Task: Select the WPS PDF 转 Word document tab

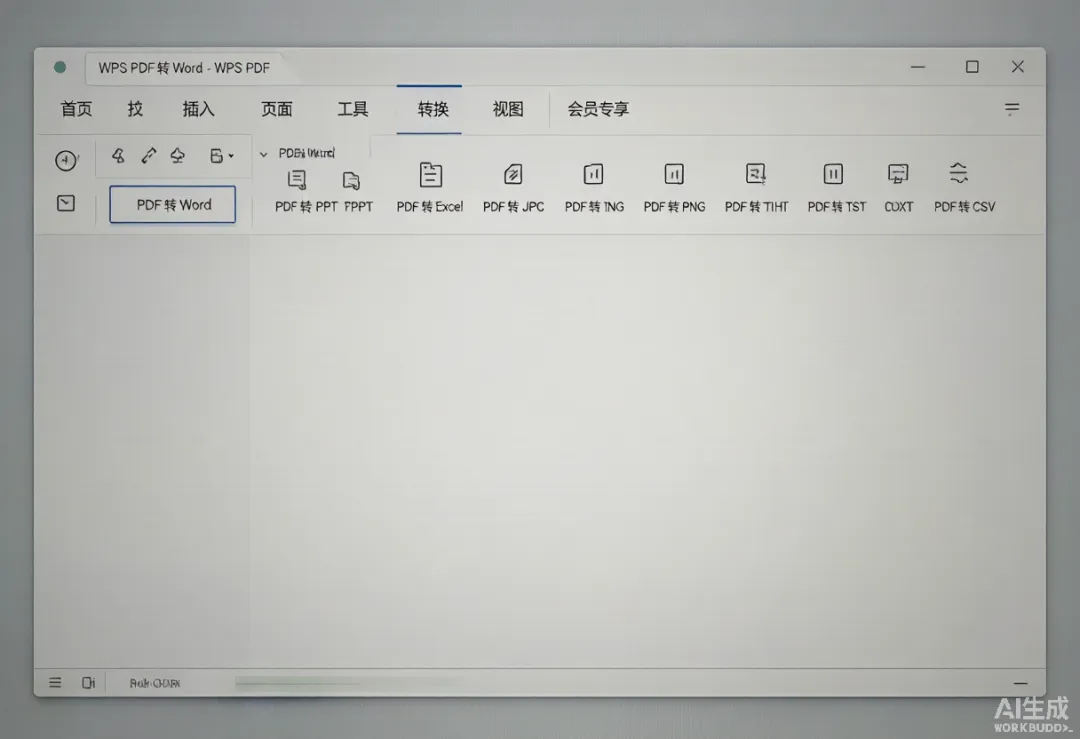Action: (x=184, y=68)
